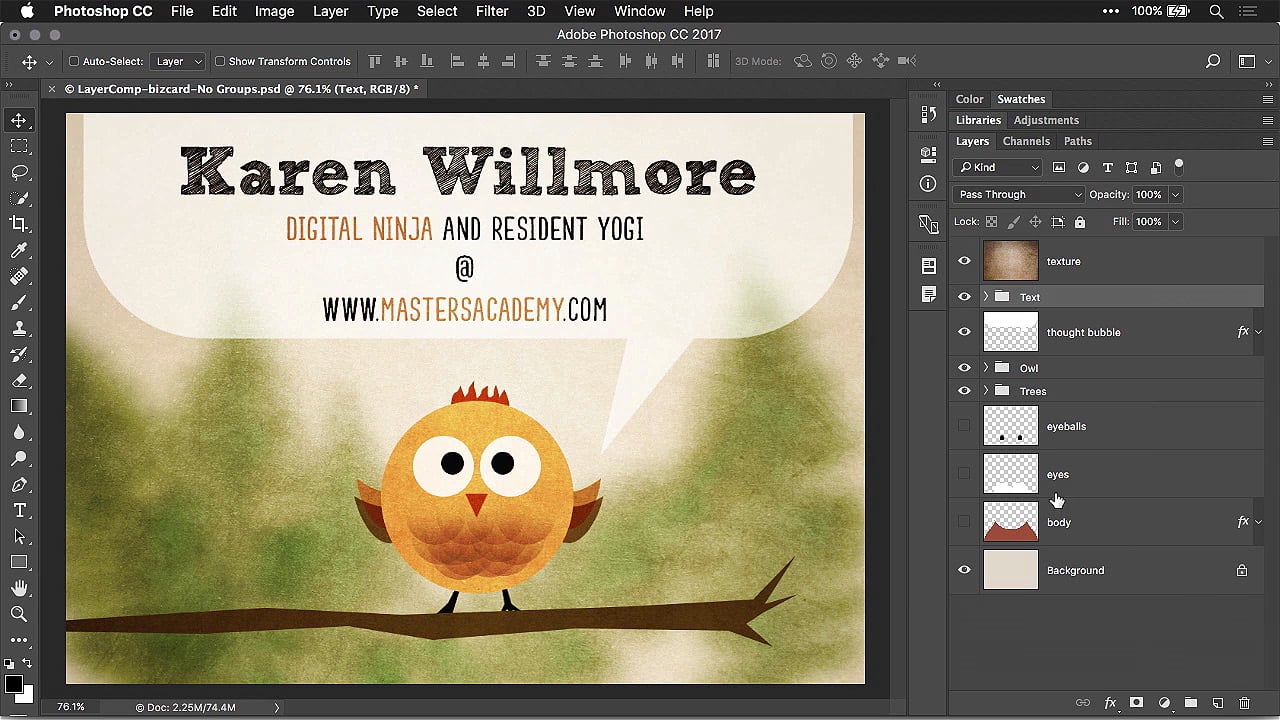Select the Blur tool

[x=19, y=432]
